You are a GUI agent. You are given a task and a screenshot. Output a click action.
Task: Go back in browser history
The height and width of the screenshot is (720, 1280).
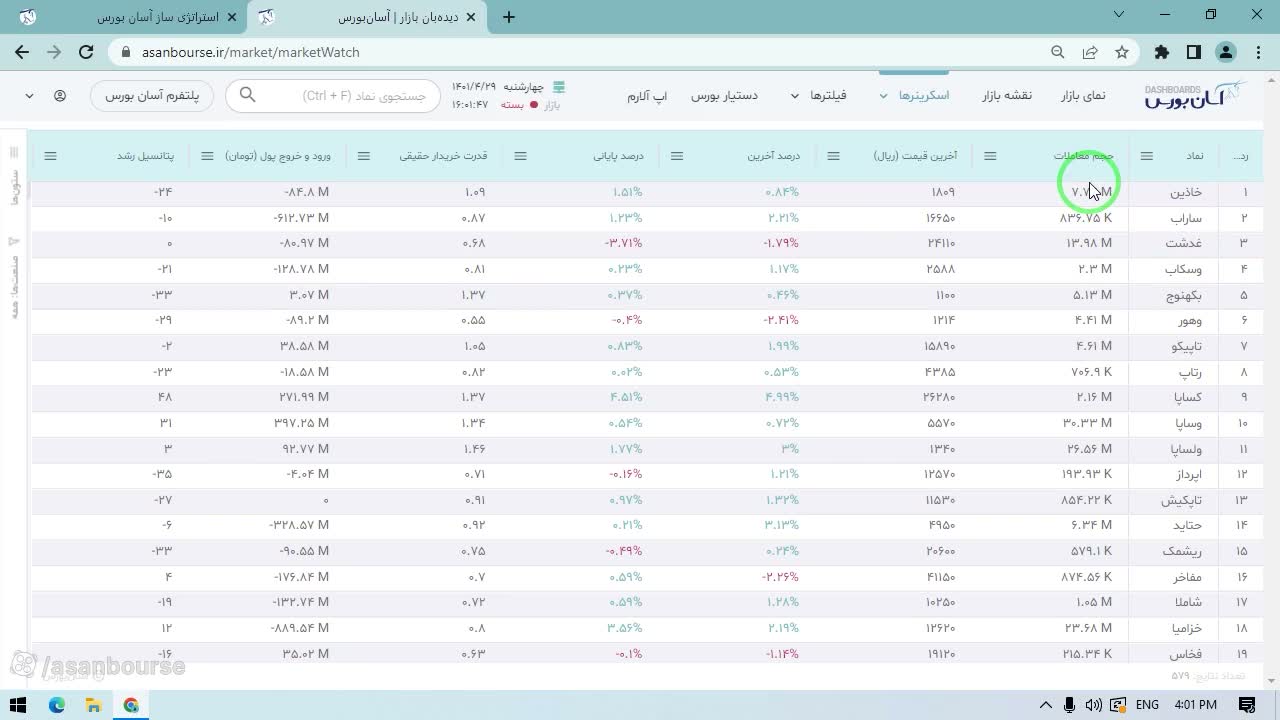(22, 52)
